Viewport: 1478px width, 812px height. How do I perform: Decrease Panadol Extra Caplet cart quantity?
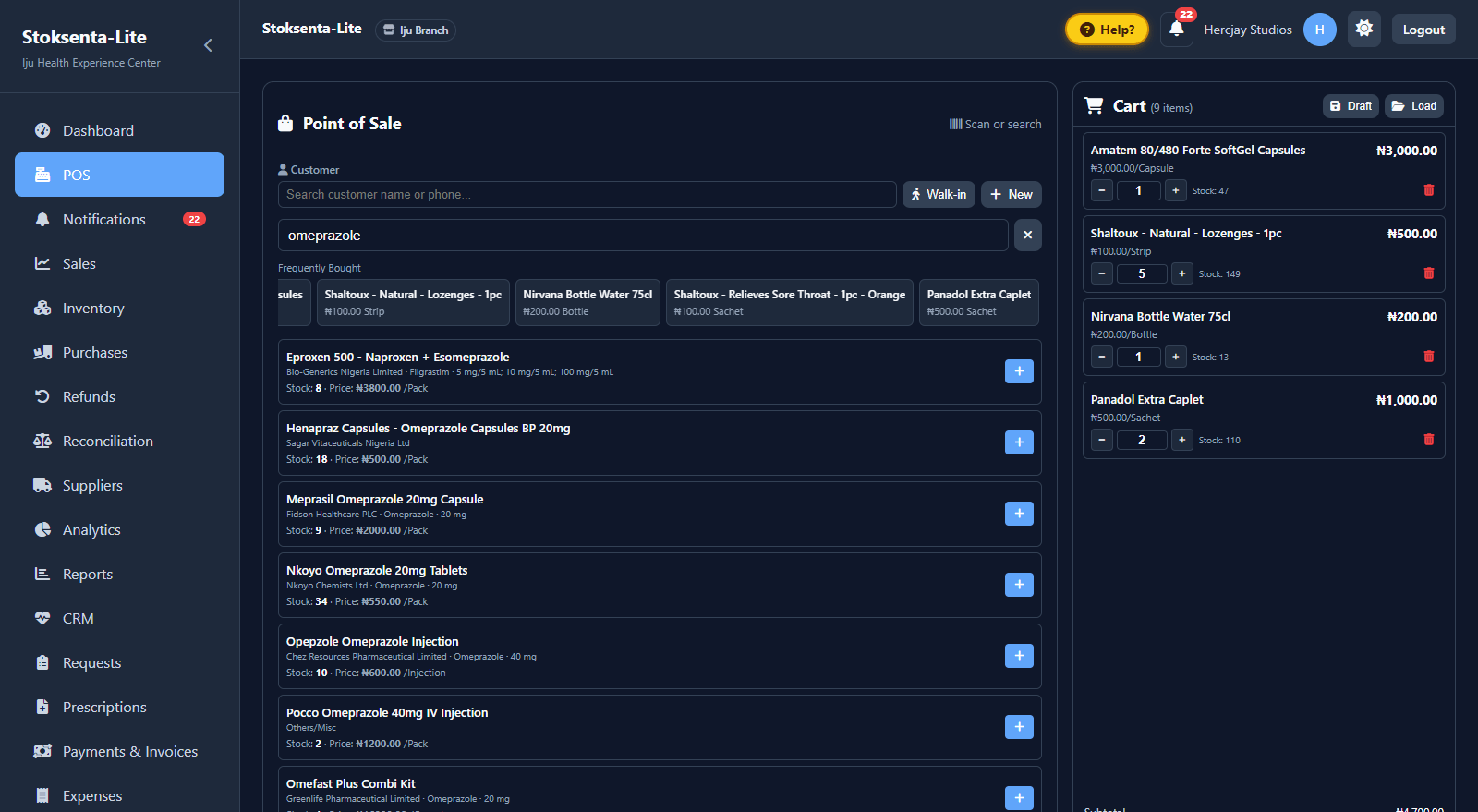click(x=1102, y=440)
